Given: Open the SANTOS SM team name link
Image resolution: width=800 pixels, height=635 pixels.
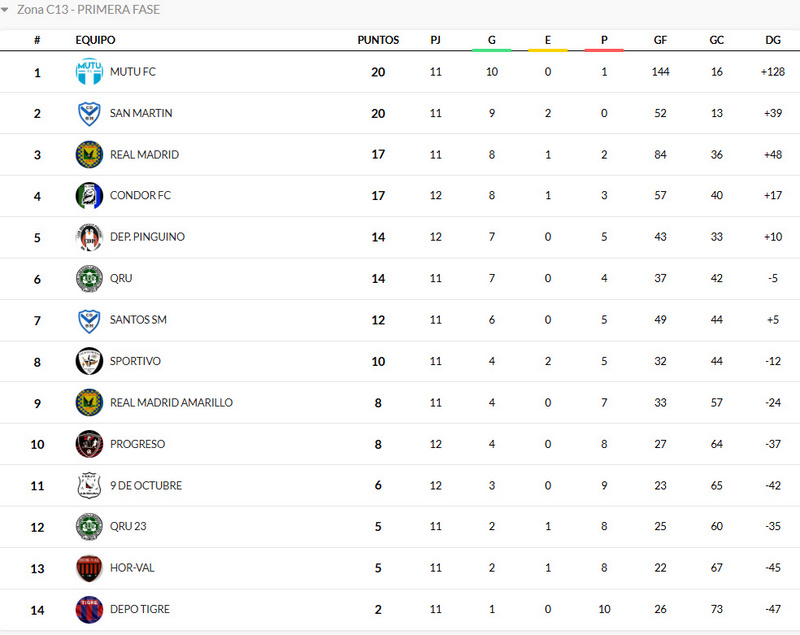Looking at the screenshot, I should 138,320.
